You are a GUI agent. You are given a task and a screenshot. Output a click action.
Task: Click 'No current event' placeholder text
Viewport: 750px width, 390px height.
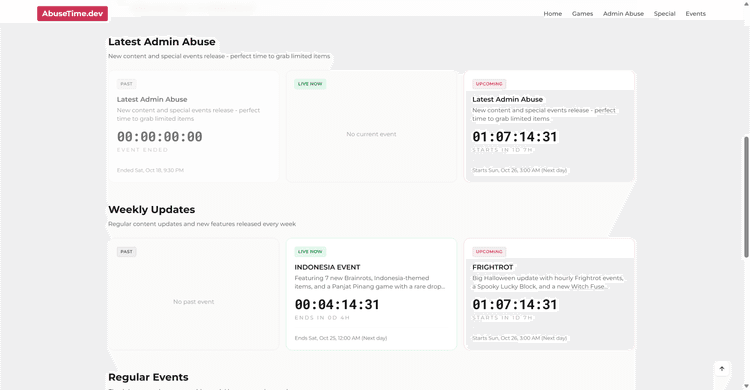[x=371, y=134]
